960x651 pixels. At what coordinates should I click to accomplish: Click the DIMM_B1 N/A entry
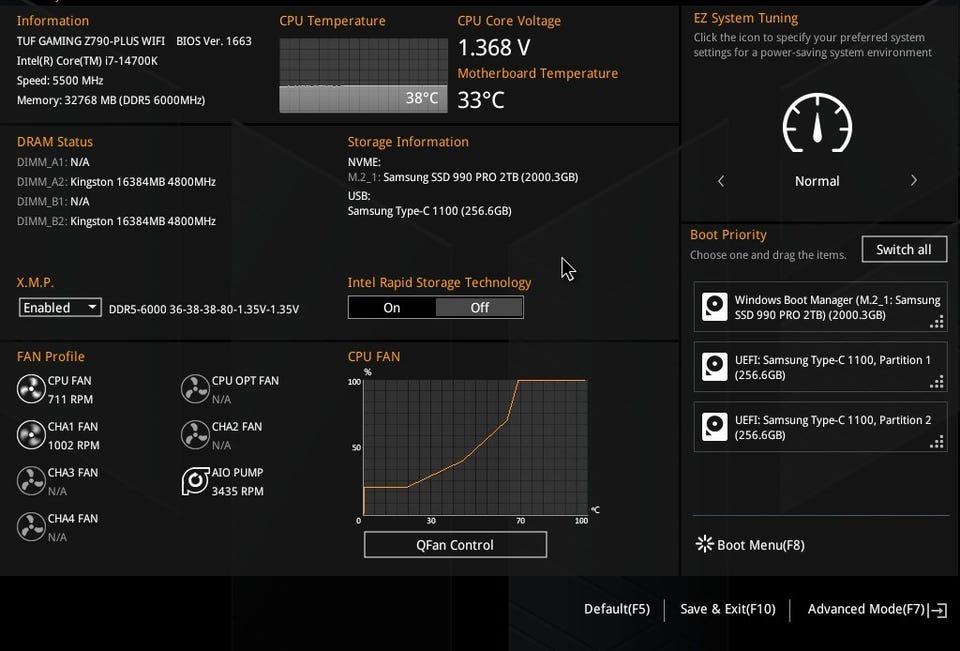pos(53,201)
